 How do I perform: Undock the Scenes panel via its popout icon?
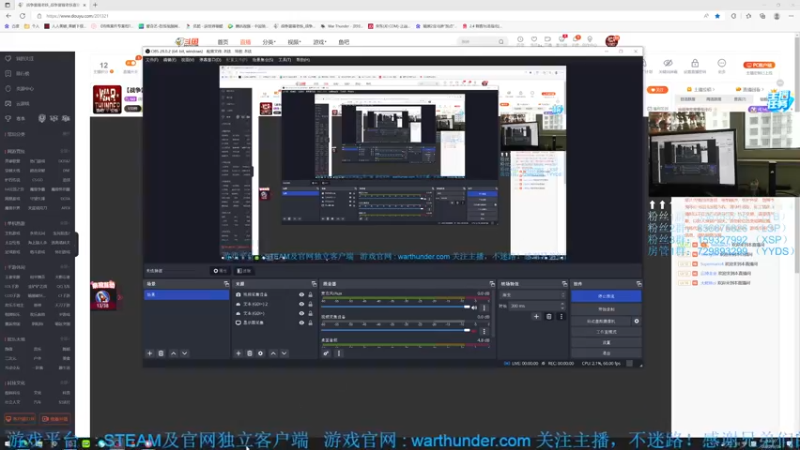[226, 284]
